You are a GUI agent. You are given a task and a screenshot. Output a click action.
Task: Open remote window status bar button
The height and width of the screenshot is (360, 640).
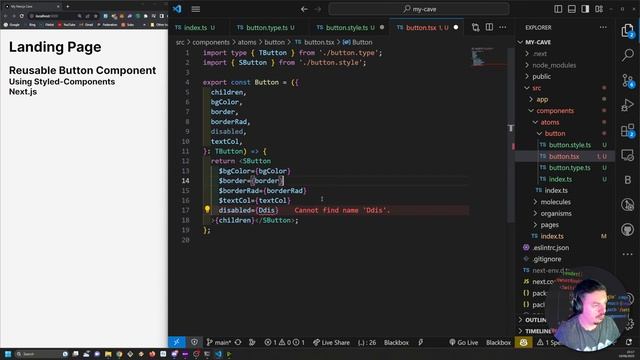point(177,342)
